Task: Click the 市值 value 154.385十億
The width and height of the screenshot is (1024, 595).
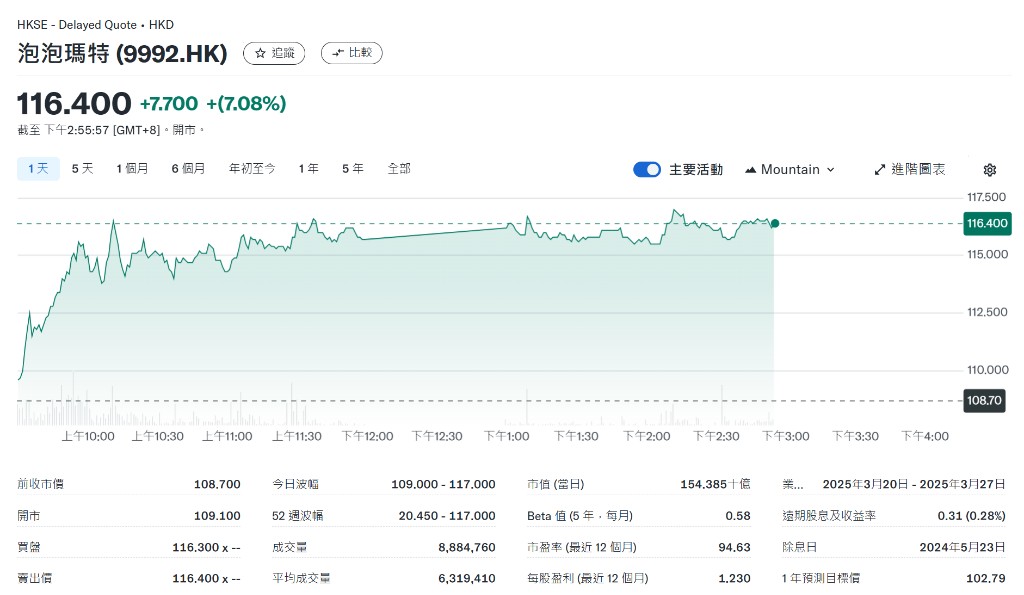Action: point(715,484)
